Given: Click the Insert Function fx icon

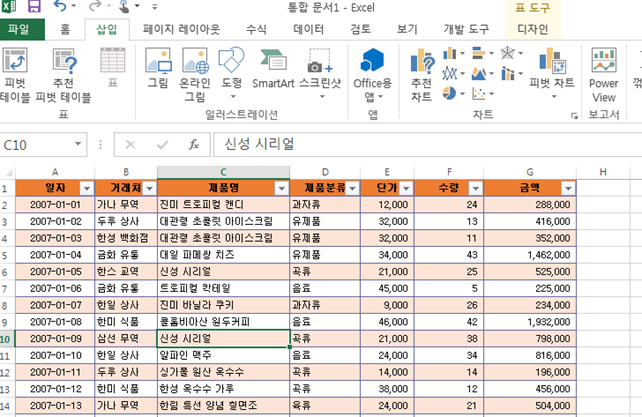Looking at the screenshot, I should coord(194,145).
